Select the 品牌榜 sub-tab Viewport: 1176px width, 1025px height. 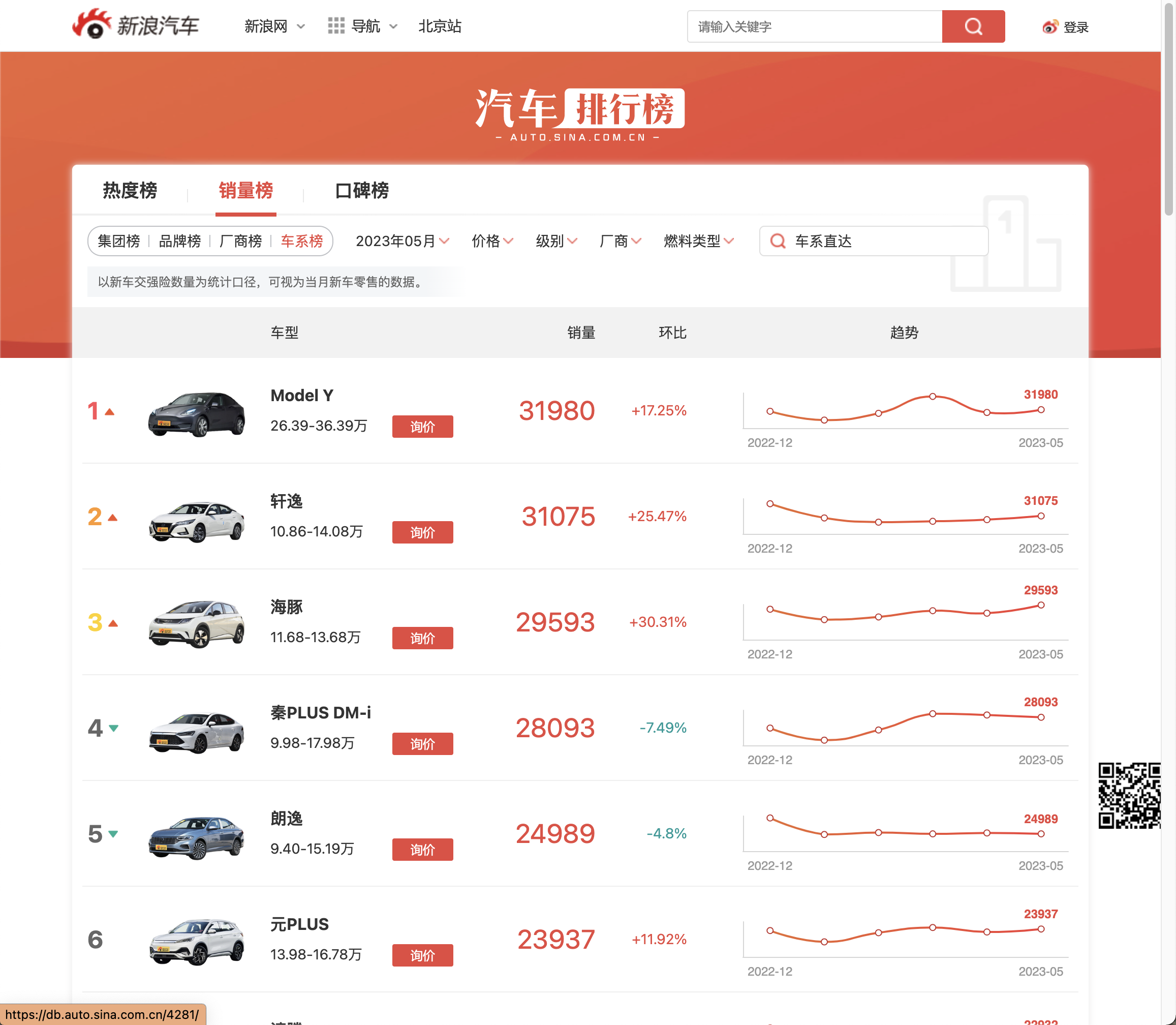179,241
